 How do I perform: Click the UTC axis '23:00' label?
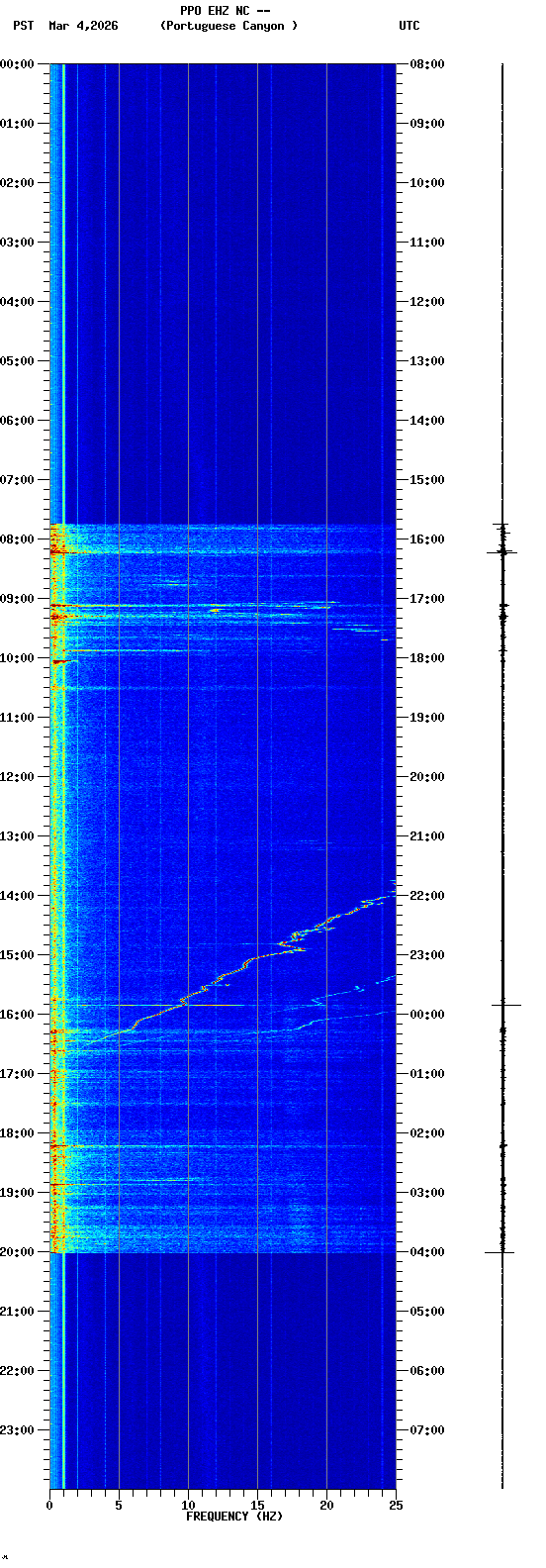pos(427,955)
